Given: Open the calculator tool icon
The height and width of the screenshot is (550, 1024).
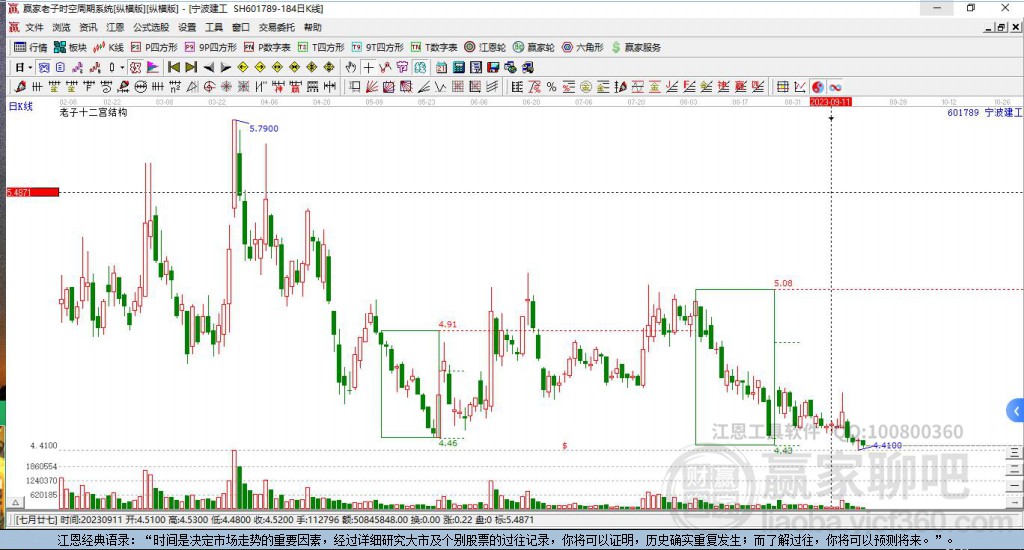Looking at the screenshot, I should 458,67.
